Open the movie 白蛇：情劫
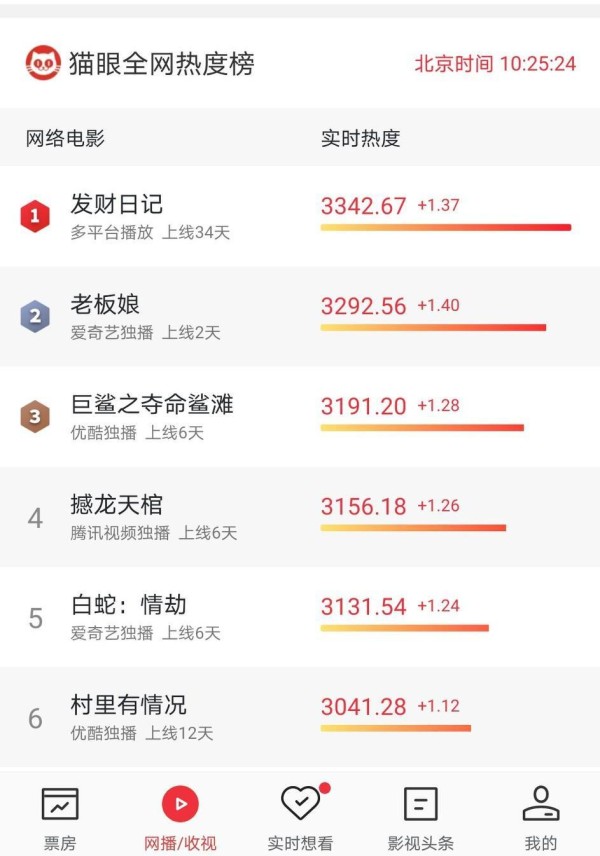This screenshot has height=856, width=600. coord(128,605)
